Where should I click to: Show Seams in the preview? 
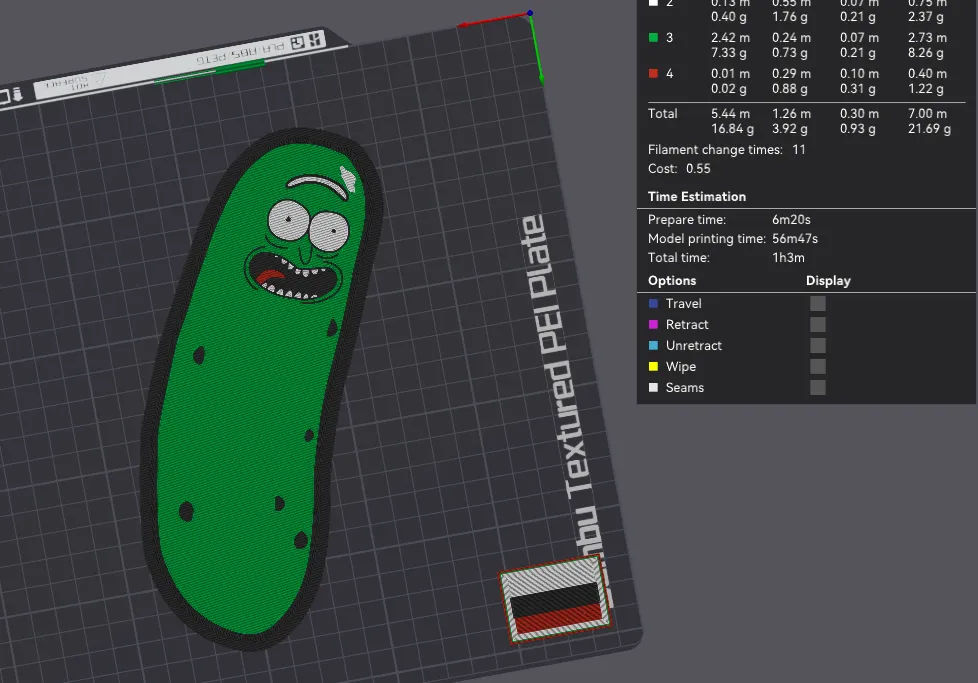coord(817,387)
